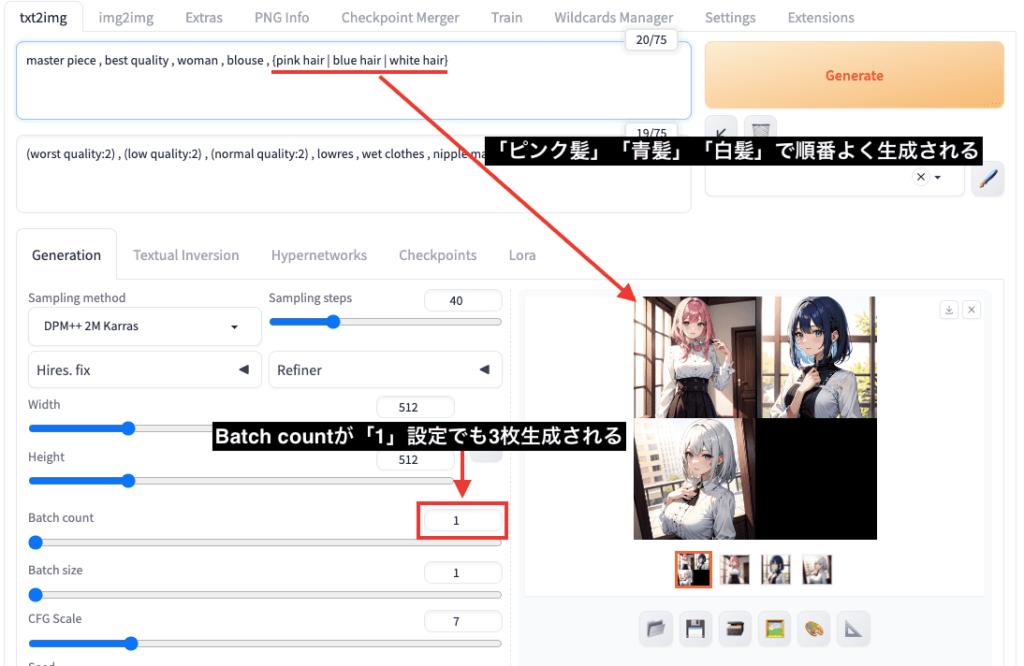The width and height of the screenshot is (1024, 666).
Task: Click the Batch size value field
Action: tap(463, 573)
